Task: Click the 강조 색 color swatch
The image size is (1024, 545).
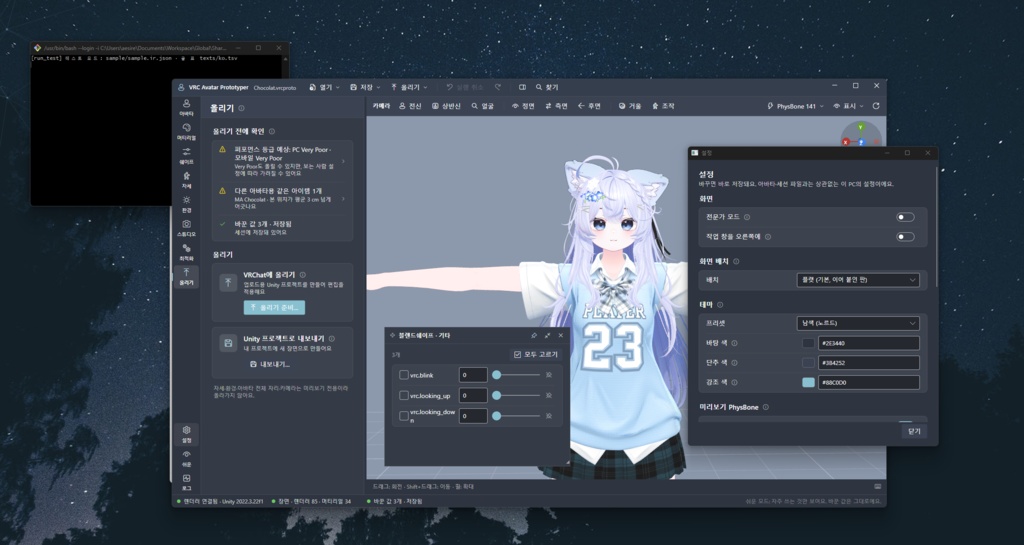Action: [808, 382]
